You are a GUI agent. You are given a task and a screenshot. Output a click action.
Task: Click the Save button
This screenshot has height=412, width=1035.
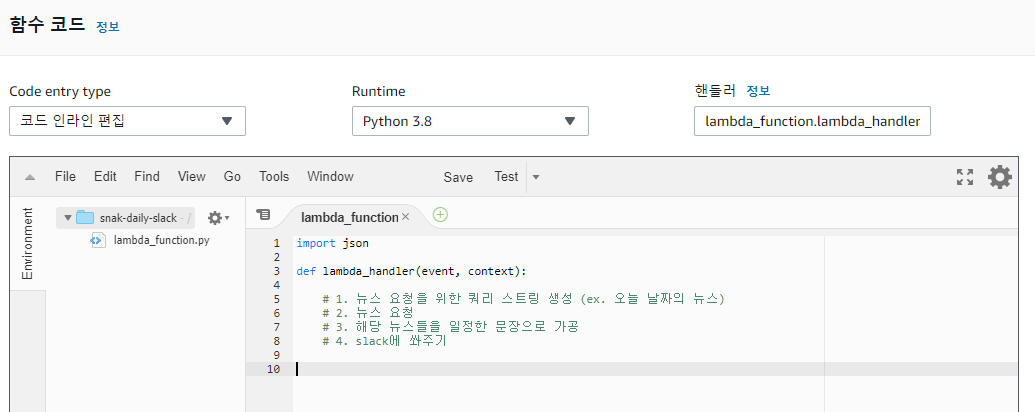coord(458,177)
